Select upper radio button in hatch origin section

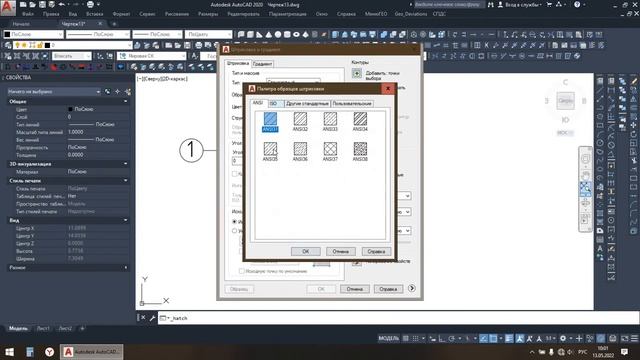coord(234,222)
